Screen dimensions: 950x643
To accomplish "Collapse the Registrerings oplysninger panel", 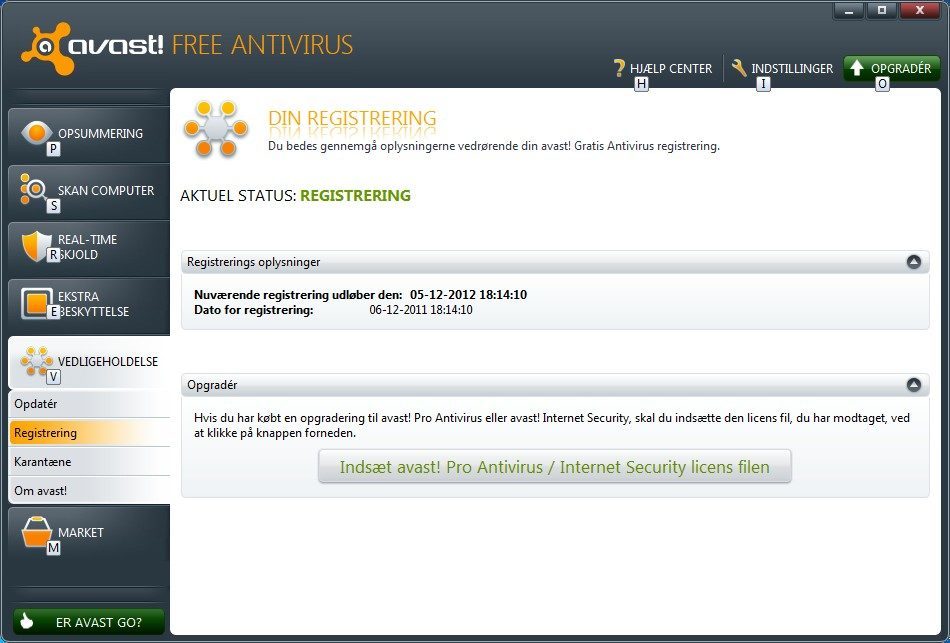I will [x=913, y=261].
